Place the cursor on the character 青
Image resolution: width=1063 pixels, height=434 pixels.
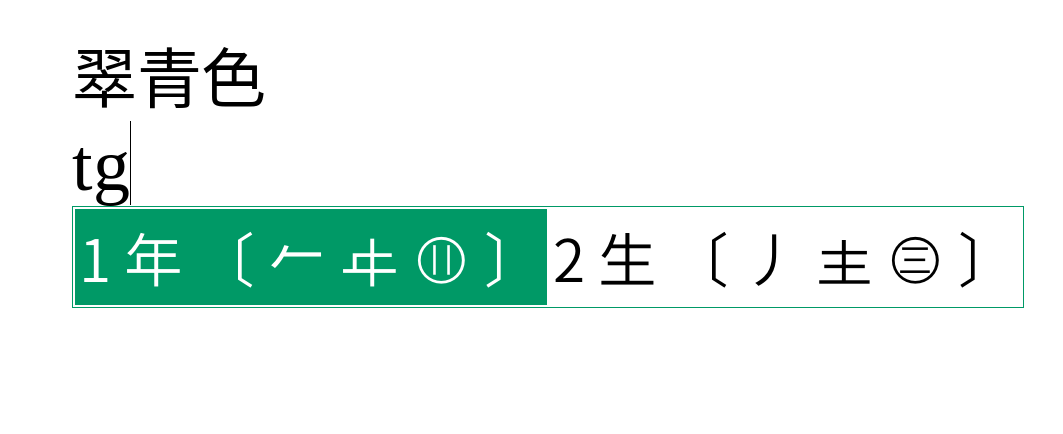tap(169, 79)
